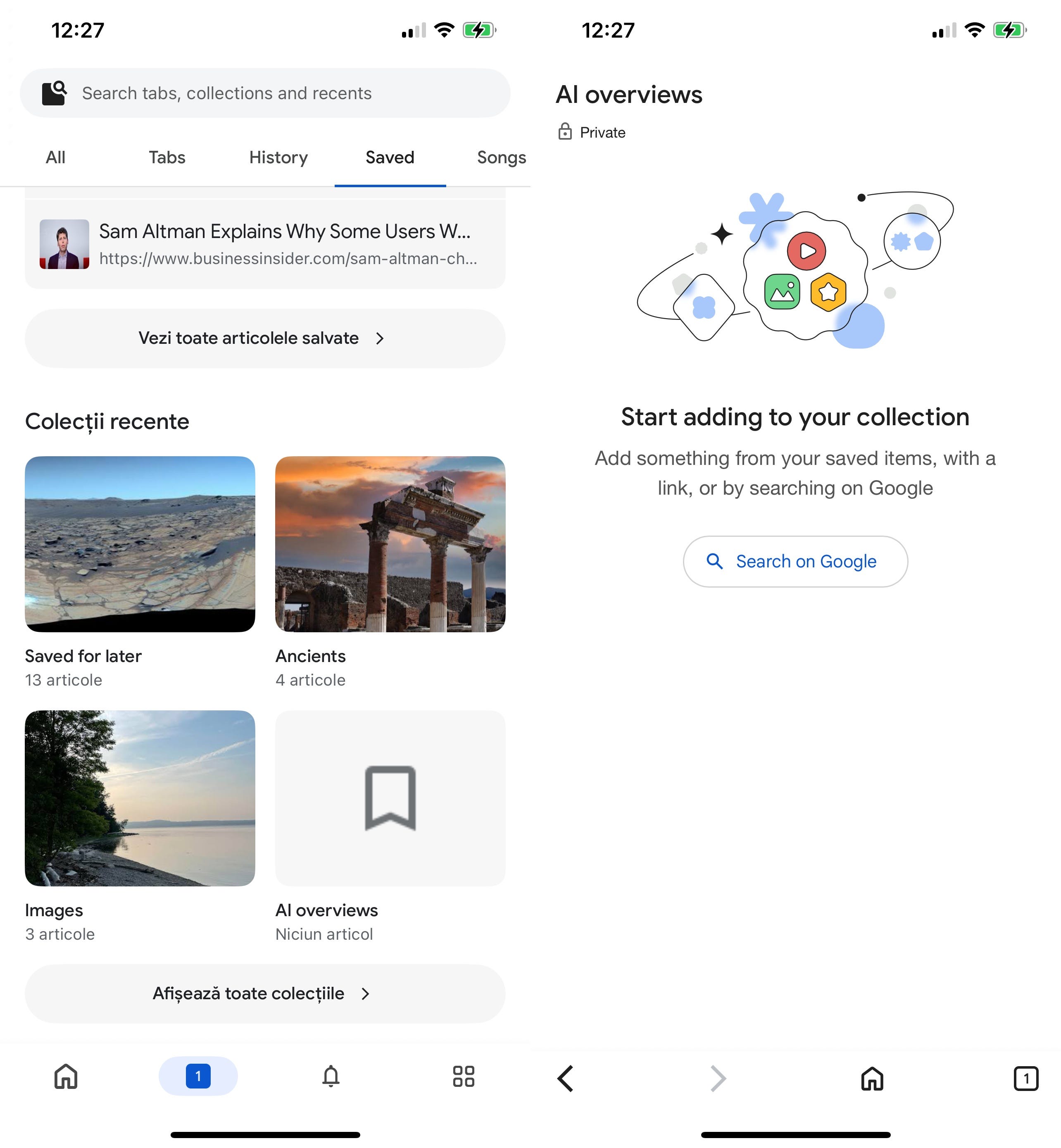Image resolution: width=1061 pixels, height=1148 pixels.
Task: Open the tabs switcher showing 1 tab
Action: pos(198,1076)
